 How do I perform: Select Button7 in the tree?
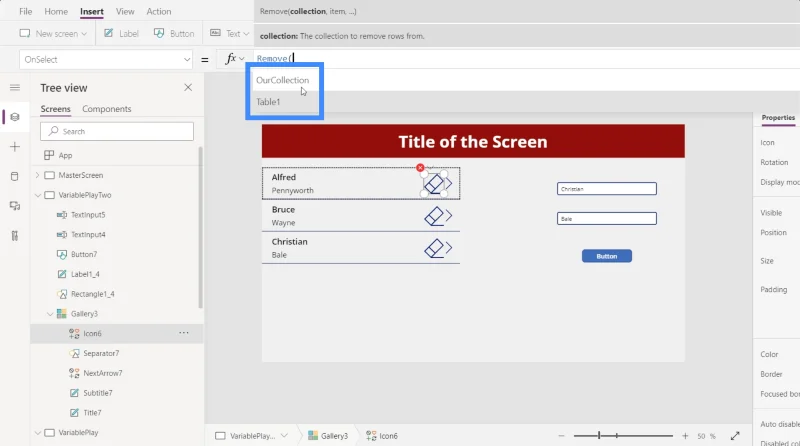pyautogui.click(x=84, y=254)
